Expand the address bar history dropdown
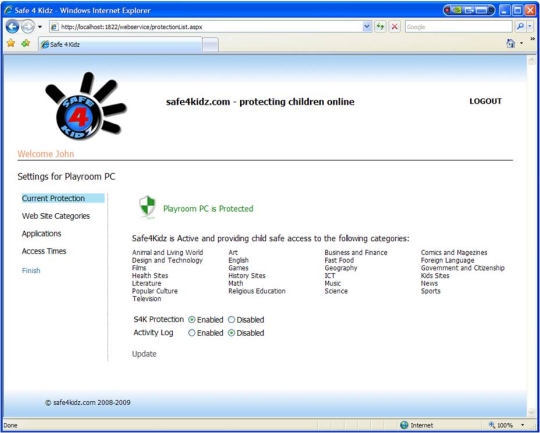Viewport: 540px width, 433px height. tap(367, 27)
